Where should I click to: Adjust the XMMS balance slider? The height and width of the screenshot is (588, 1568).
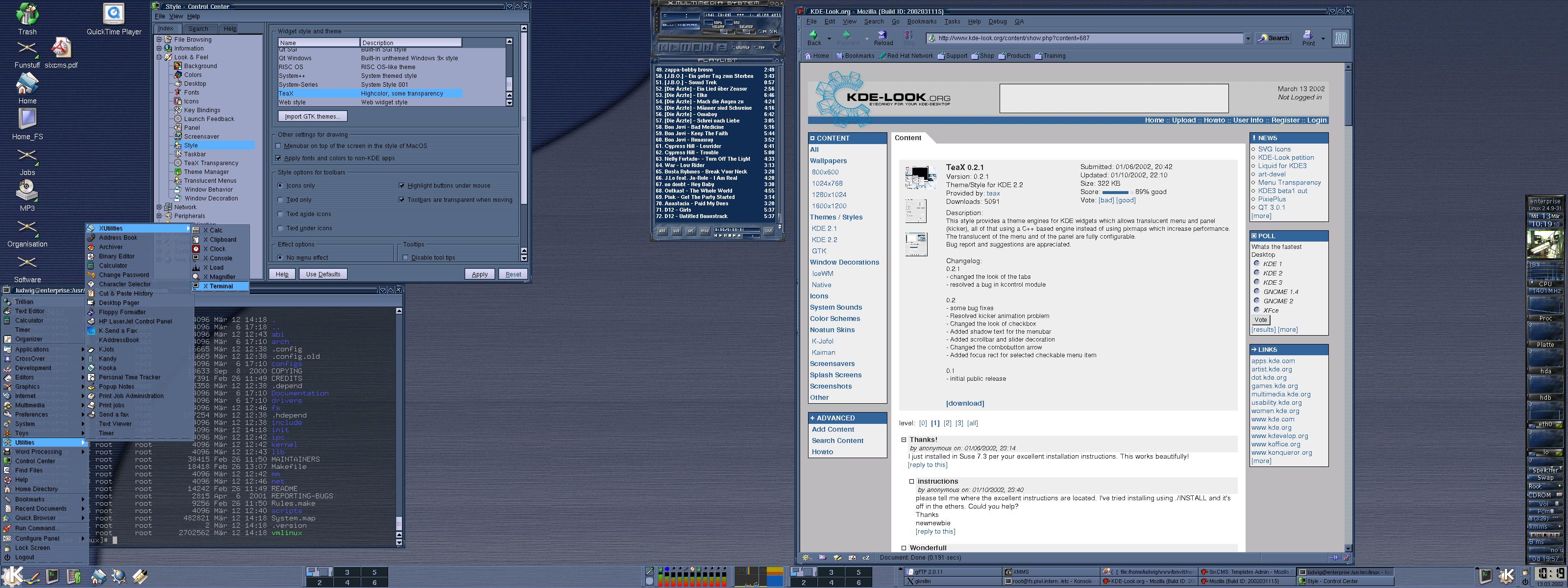click(x=746, y=32)
